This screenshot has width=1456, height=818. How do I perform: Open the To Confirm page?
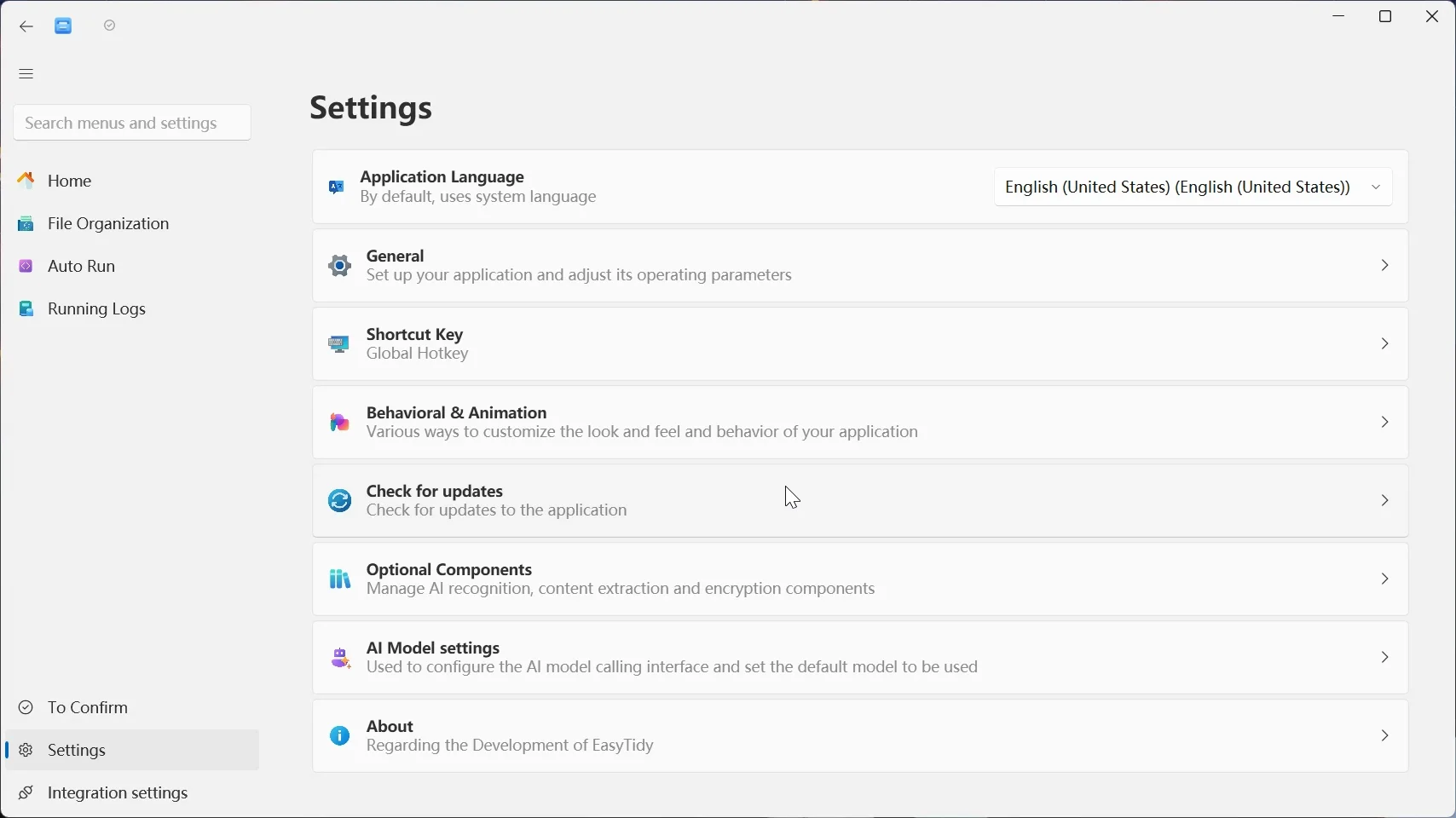point(132,708)
